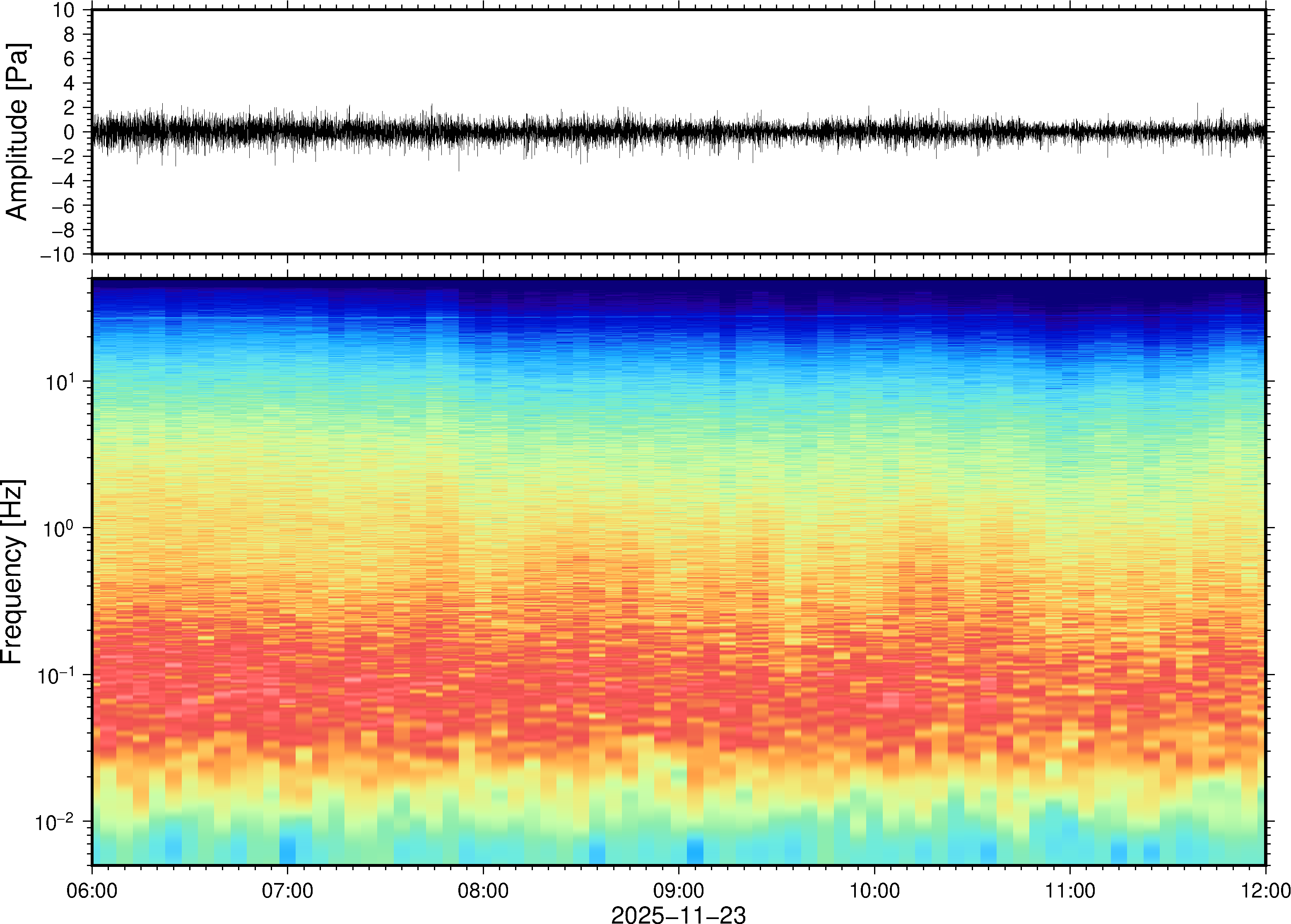Viewport: 1291px width, 924px height.
Task: Click the 11:00 time axis label
Action: click(1069, 890)
